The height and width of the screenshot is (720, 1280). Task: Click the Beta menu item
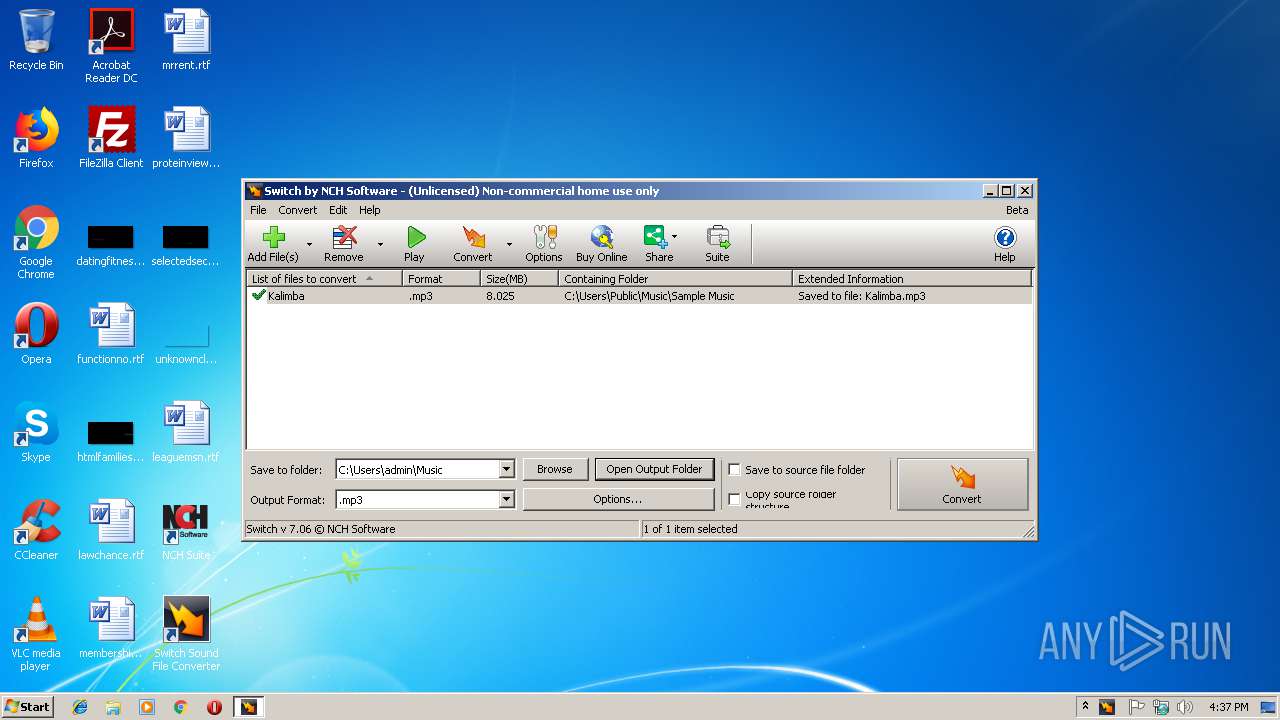coord(1017,210)
